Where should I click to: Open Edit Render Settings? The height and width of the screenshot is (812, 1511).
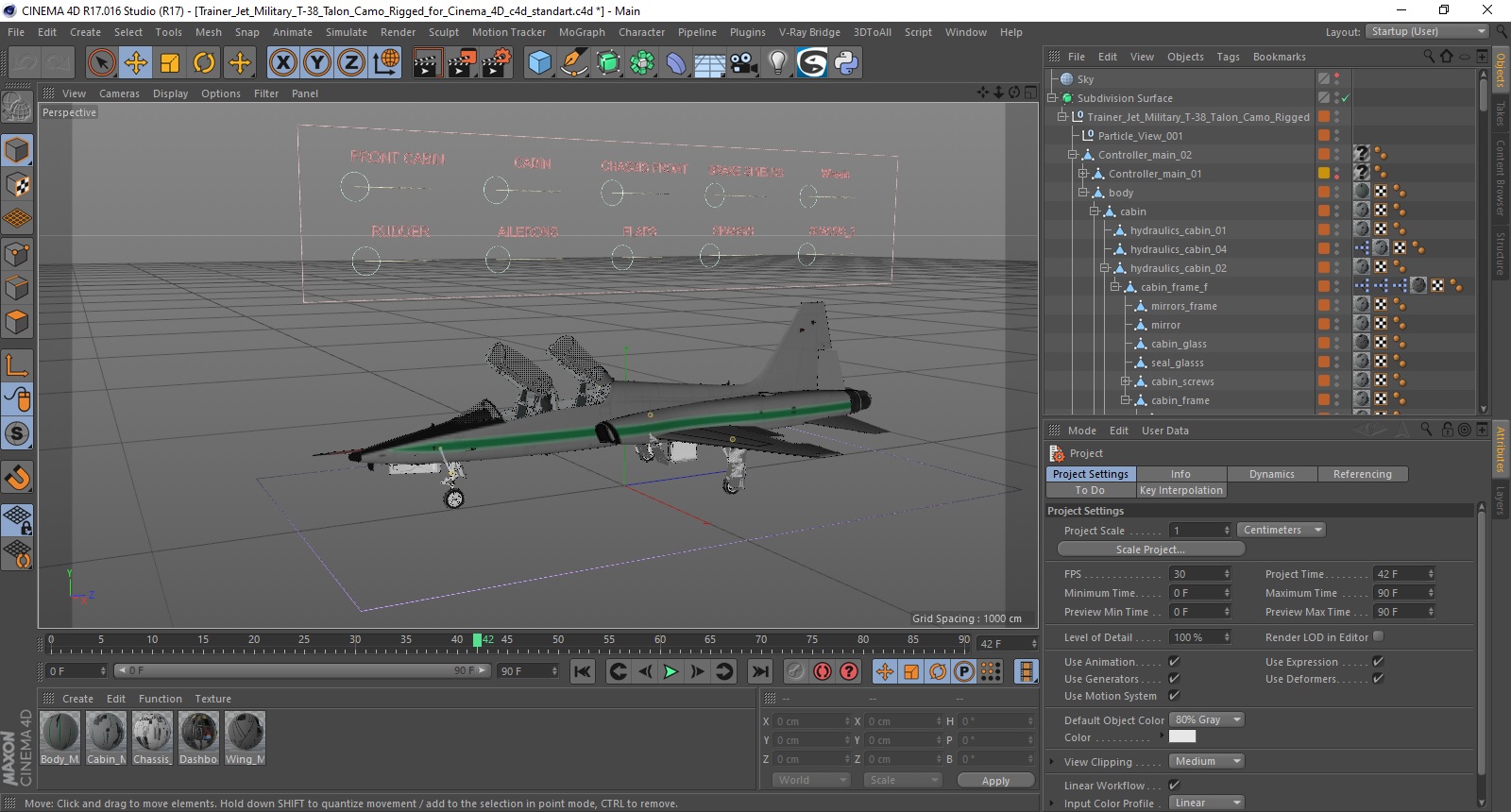point(497,63)
